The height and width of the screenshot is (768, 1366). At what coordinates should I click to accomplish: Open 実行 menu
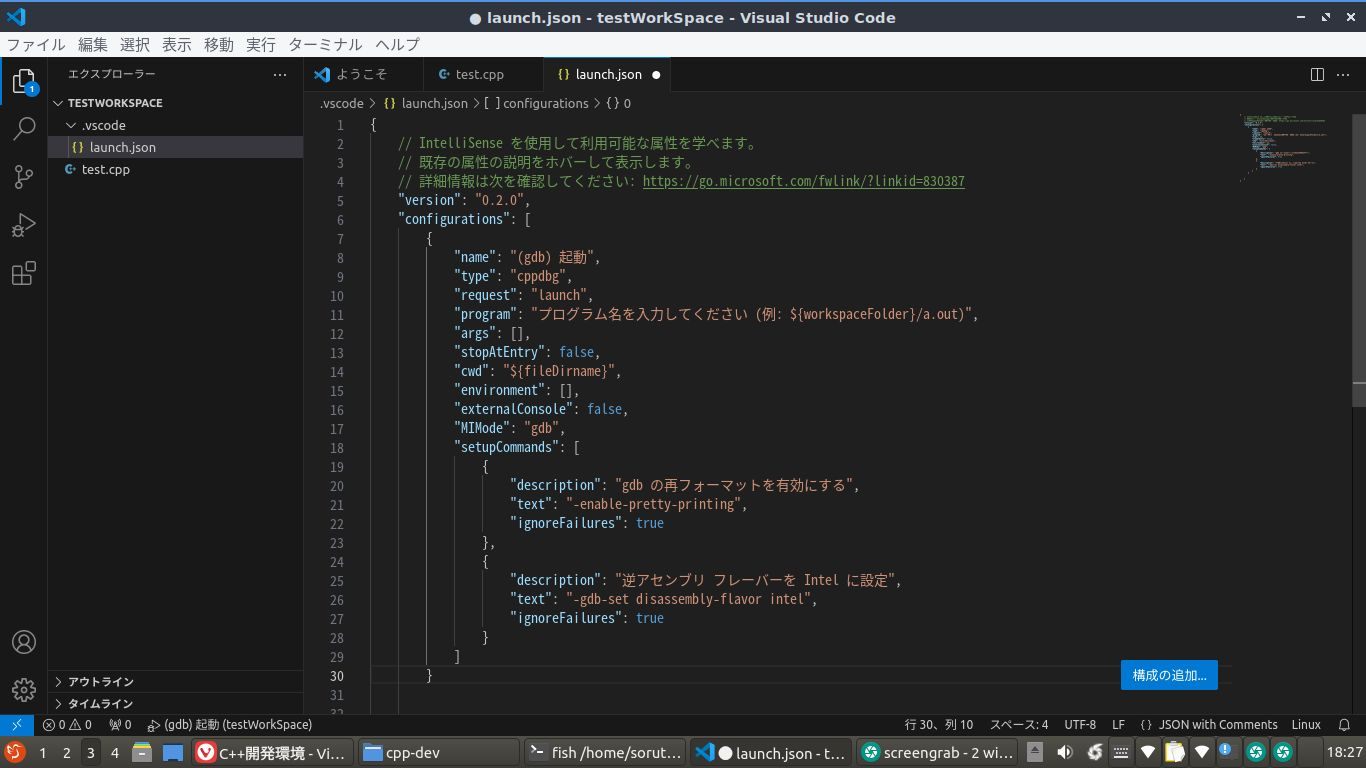tap(260, 45)
